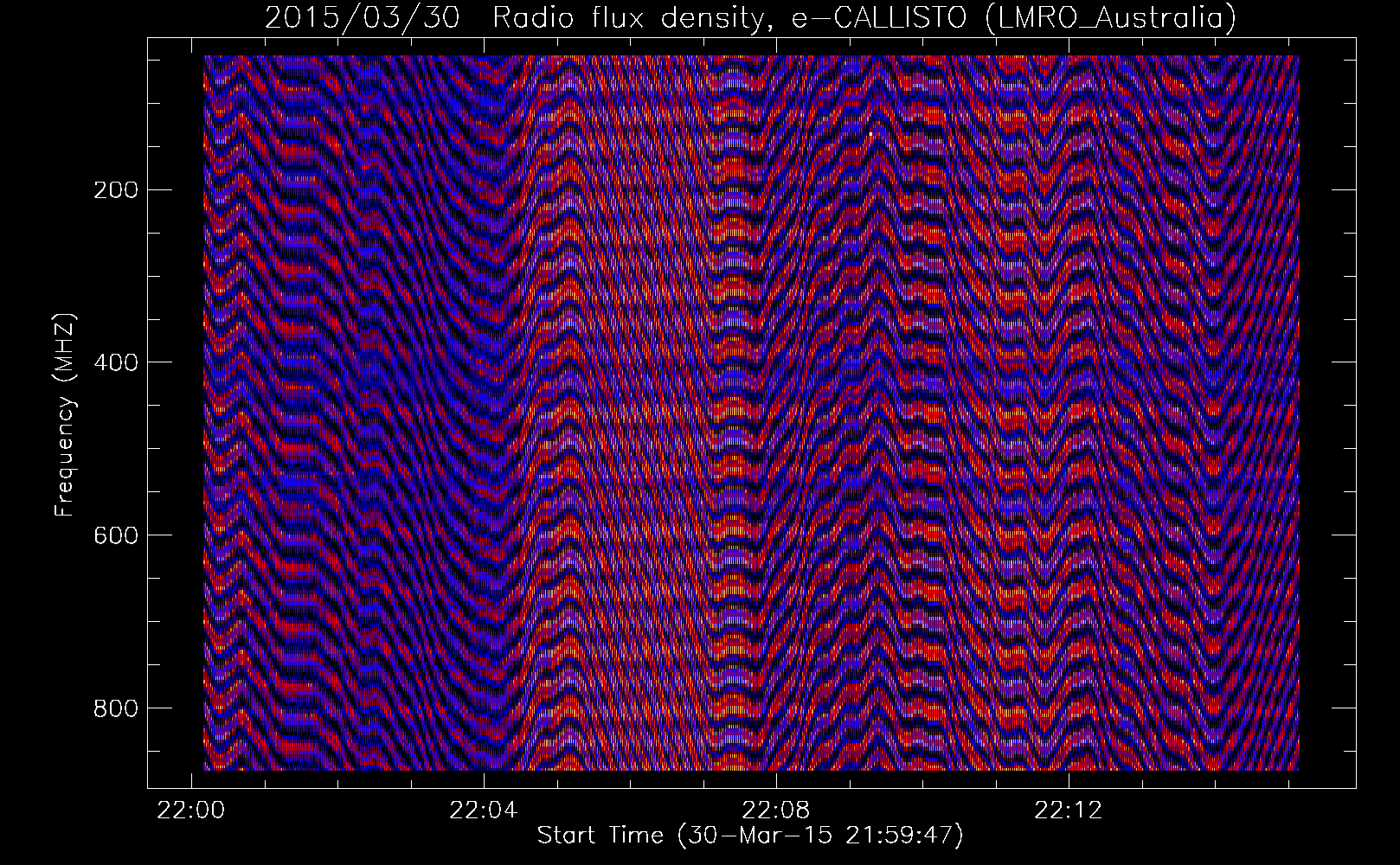Click the 800 frequency tick label
The image size is (1400, 865).
115,708
